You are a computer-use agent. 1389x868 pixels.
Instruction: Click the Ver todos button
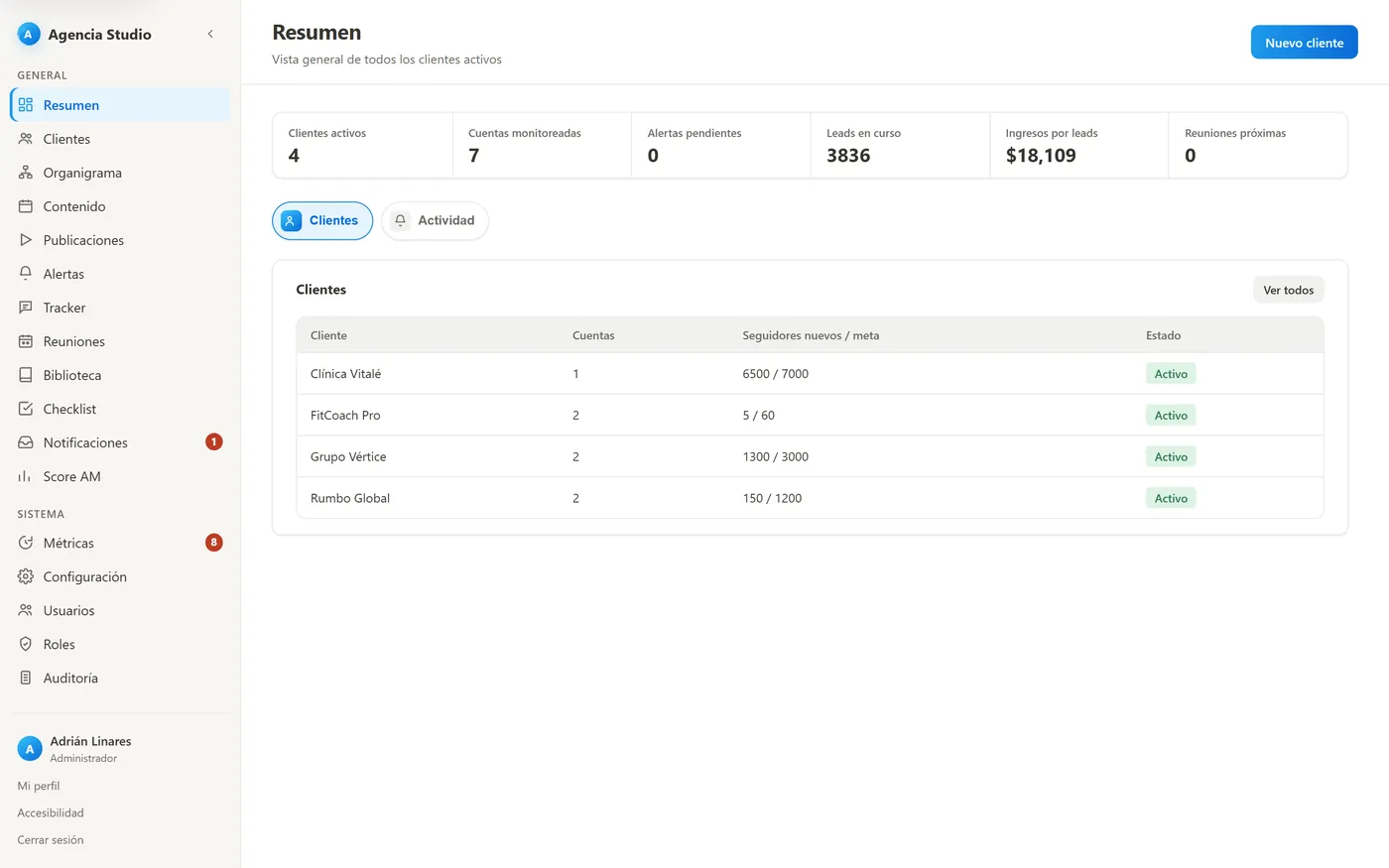[x=1288, y=290]
